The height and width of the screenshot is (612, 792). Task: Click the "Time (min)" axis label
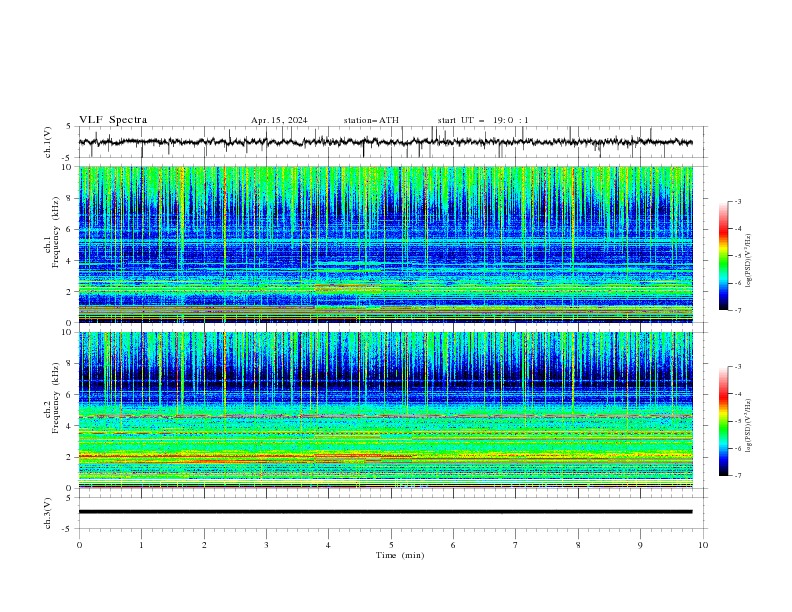[400, 555]
